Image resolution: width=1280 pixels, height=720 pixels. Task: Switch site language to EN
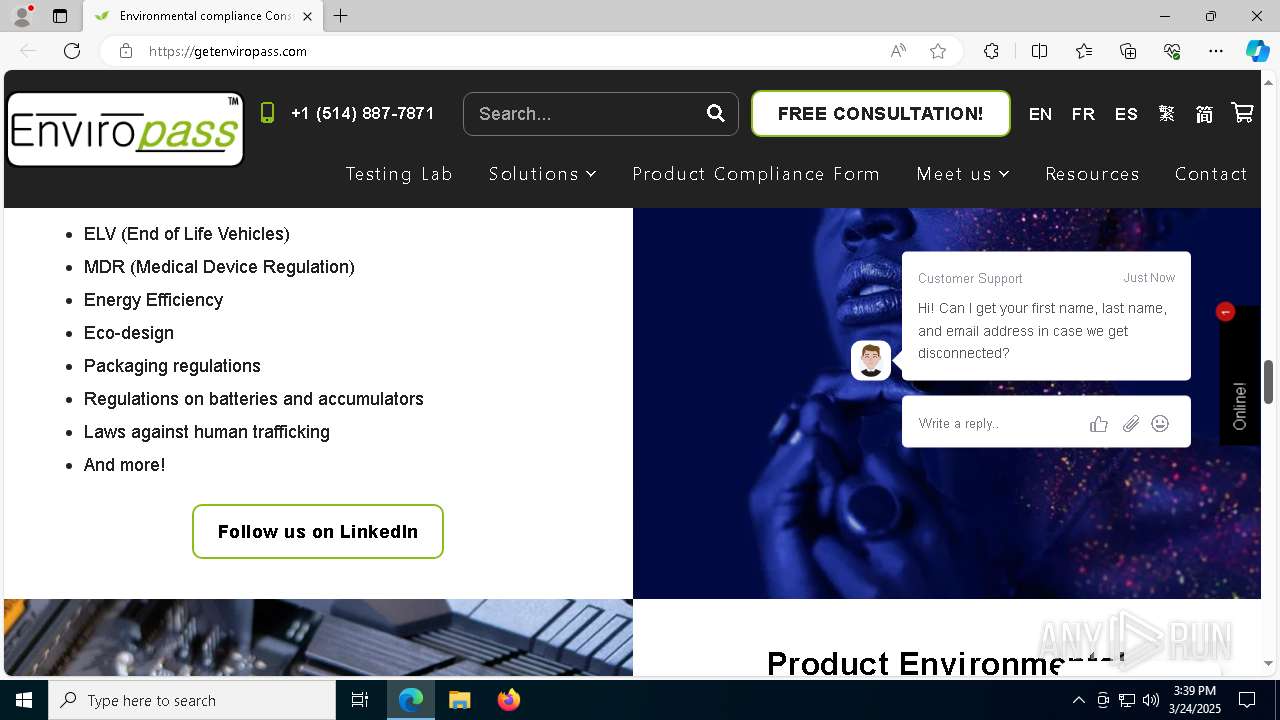pyautogui.click(x=1040, y=114)
